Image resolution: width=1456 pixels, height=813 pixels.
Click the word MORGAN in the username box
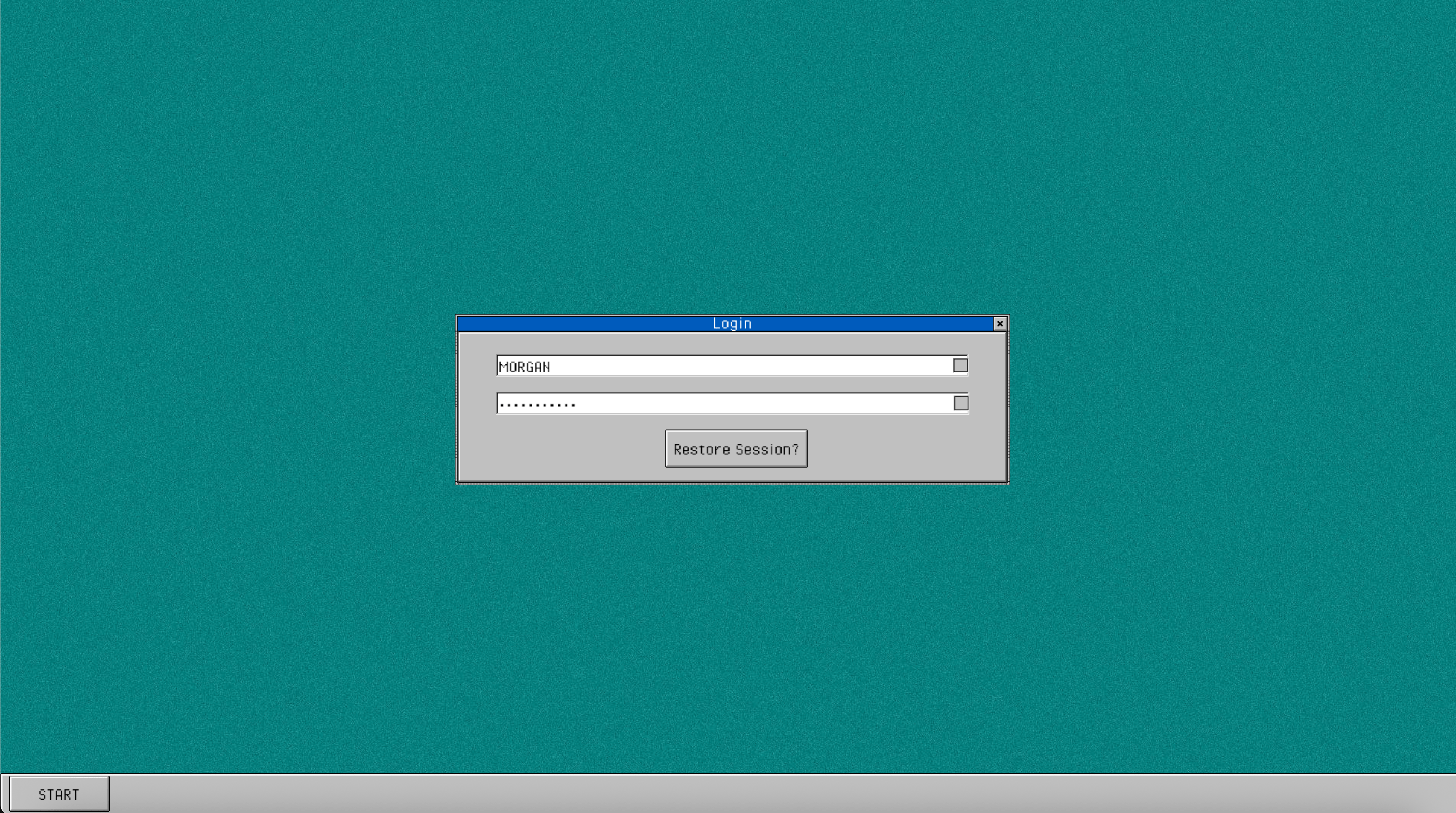tap(524, 367)
